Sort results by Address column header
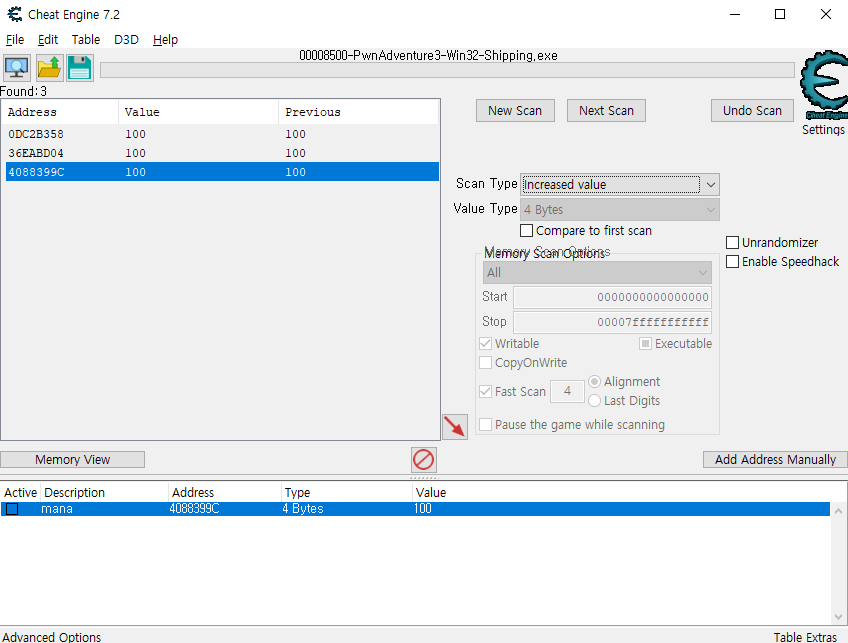 60,112
